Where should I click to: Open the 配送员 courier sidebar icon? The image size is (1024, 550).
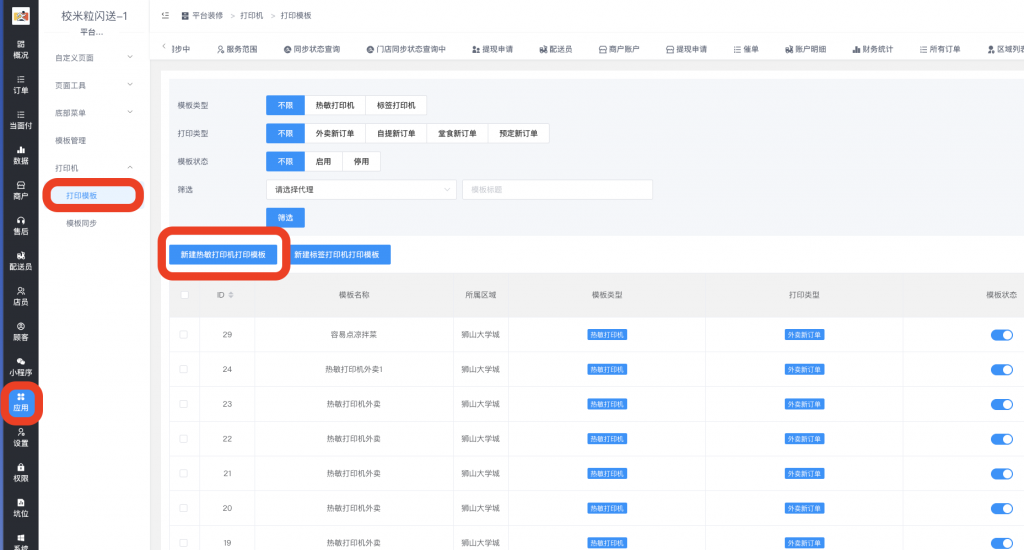click(x=21, y=261)
